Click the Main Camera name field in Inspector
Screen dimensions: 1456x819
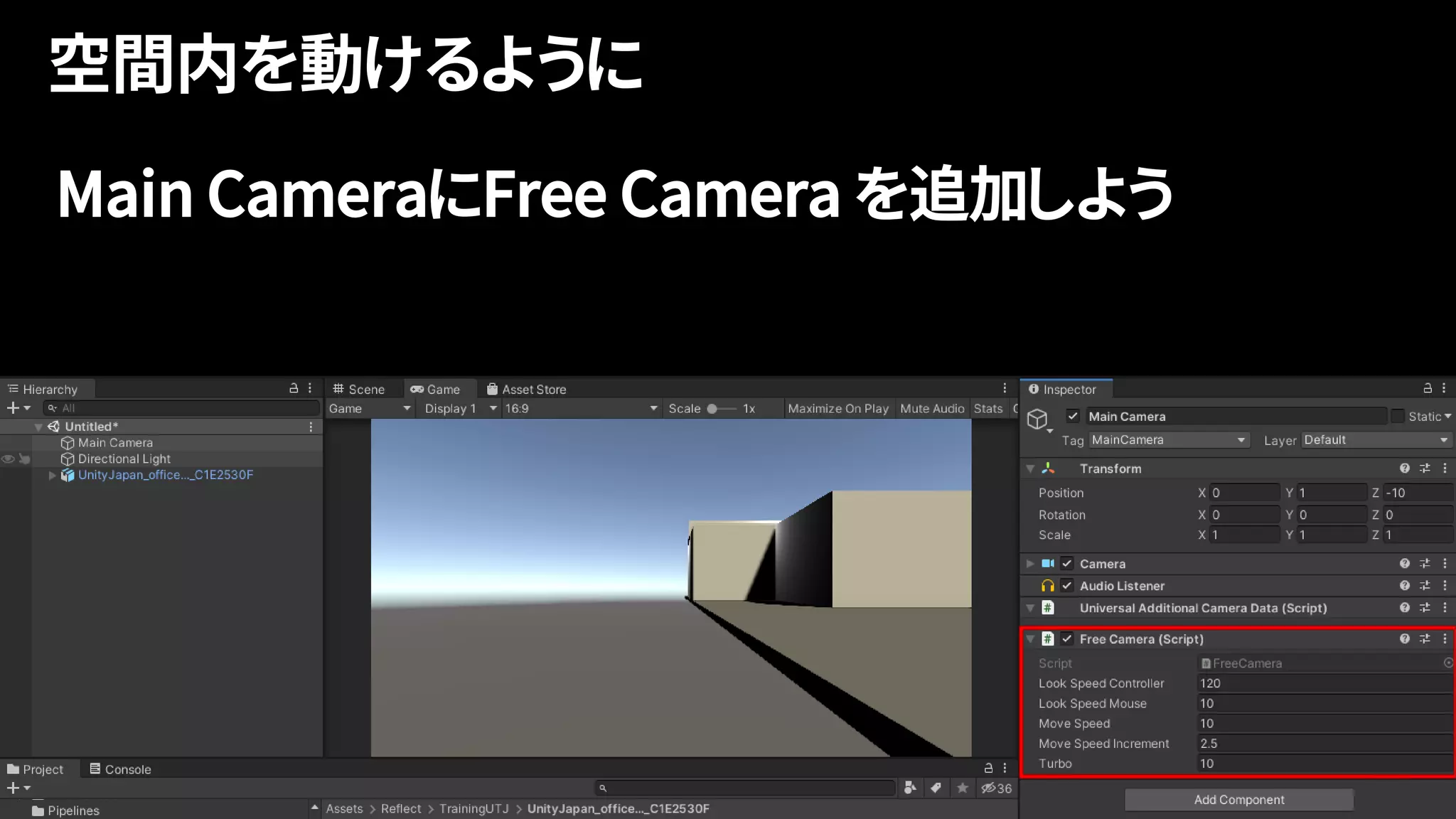[1236, 416]
